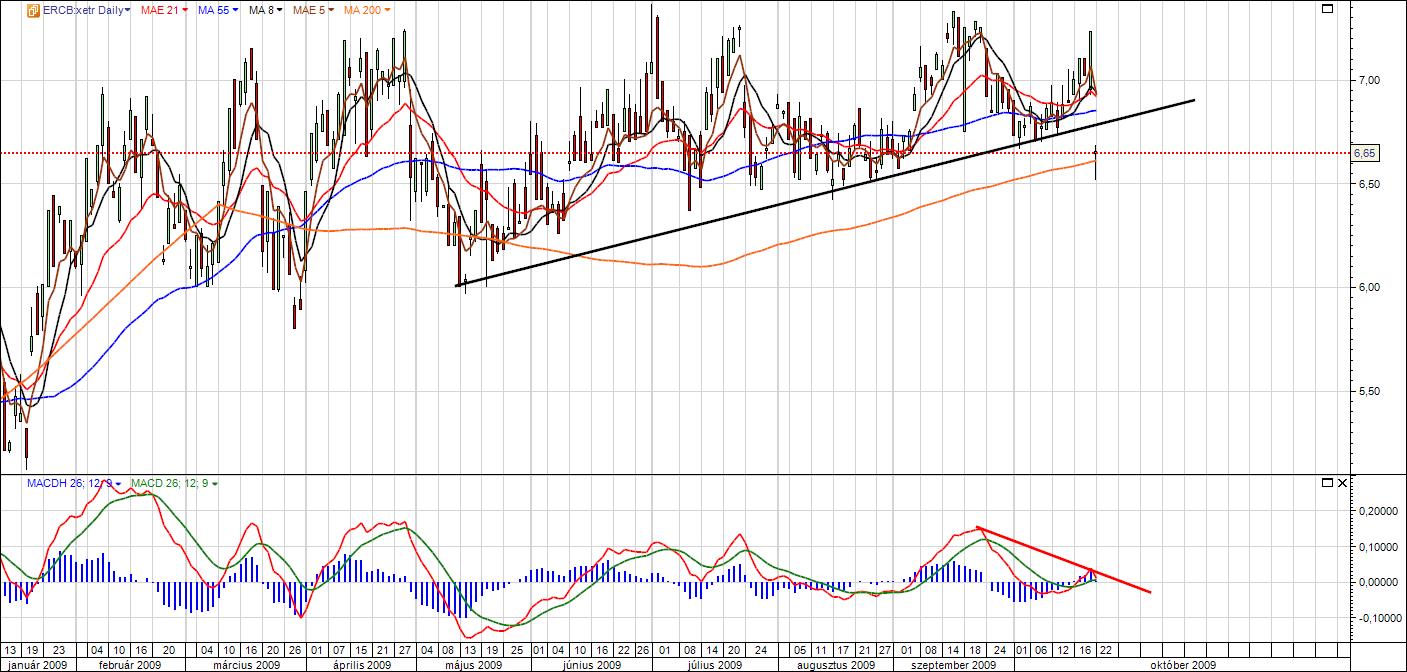The height and width of the screenshot is (672, 1407).
Task: Click október 2009 on the time axis
Action: click(1182, 664)
